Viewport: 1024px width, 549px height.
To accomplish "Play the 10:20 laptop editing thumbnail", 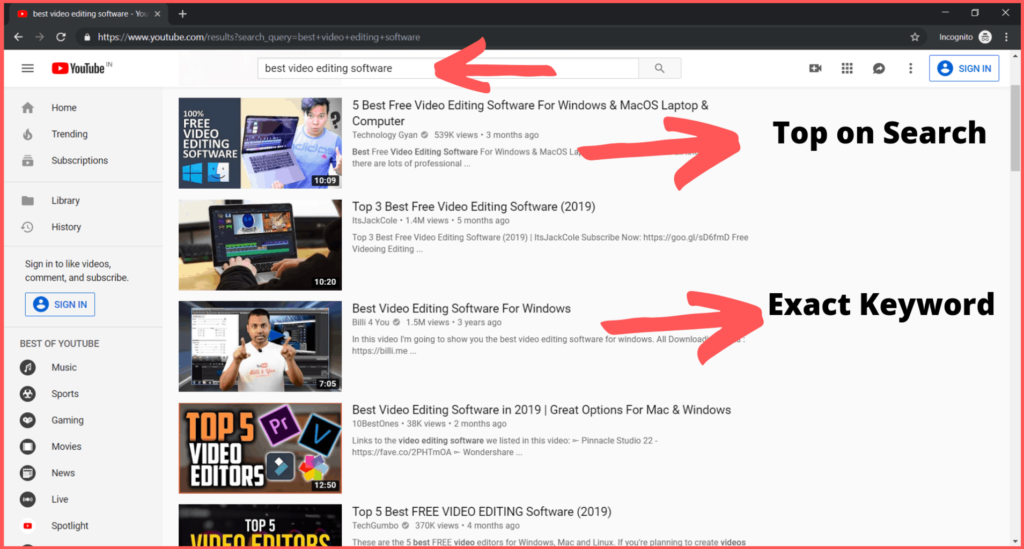I will (x=260, y=245).
